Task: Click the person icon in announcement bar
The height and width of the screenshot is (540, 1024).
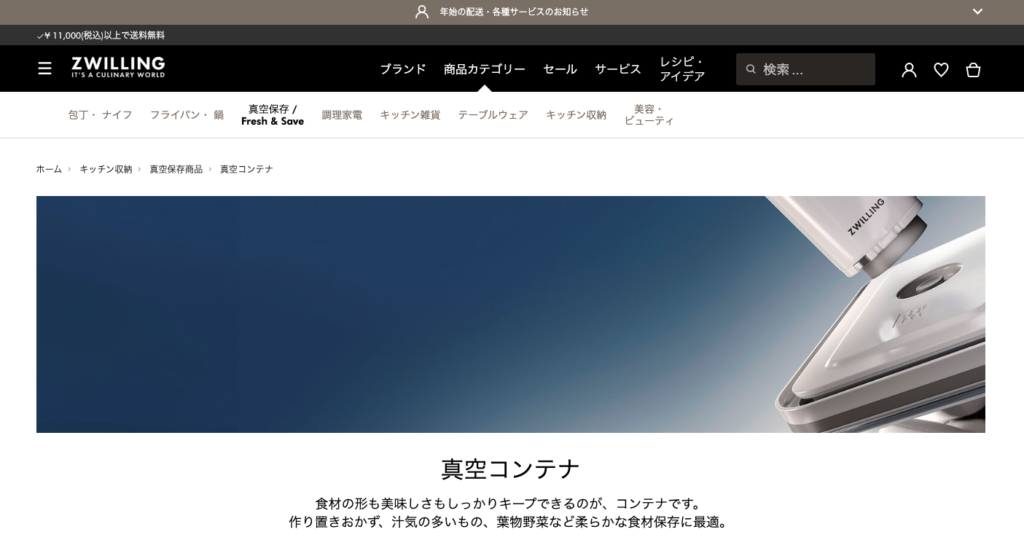Action: 422,12
